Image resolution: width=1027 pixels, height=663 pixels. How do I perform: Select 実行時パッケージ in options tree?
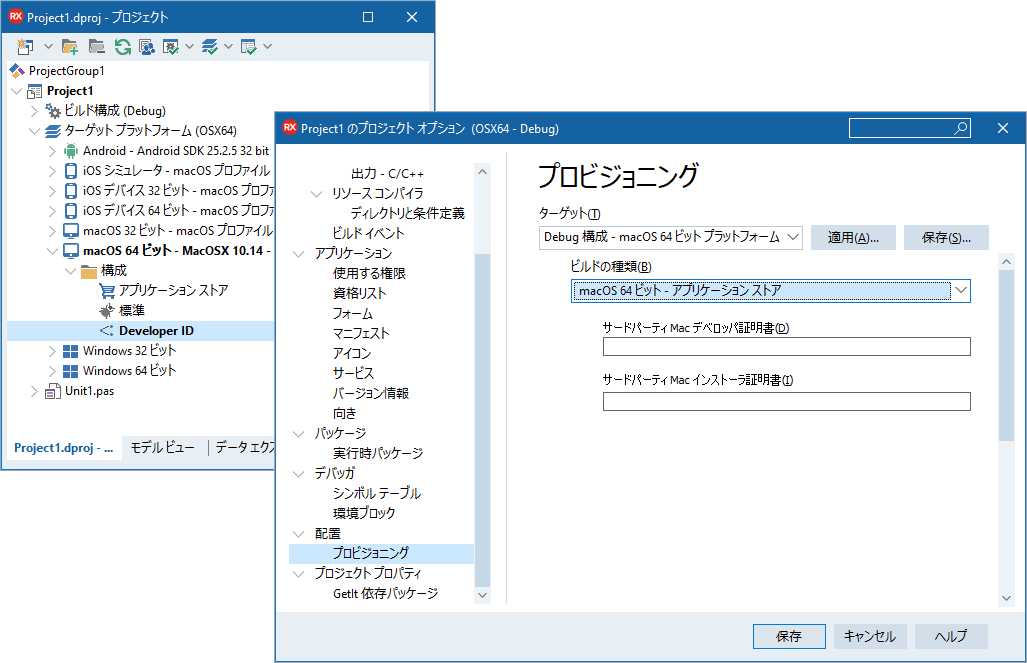(x=378, y=453)
